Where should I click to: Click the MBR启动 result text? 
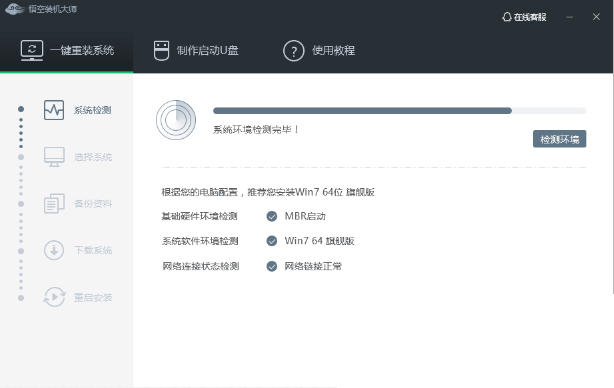pos(305,216)
